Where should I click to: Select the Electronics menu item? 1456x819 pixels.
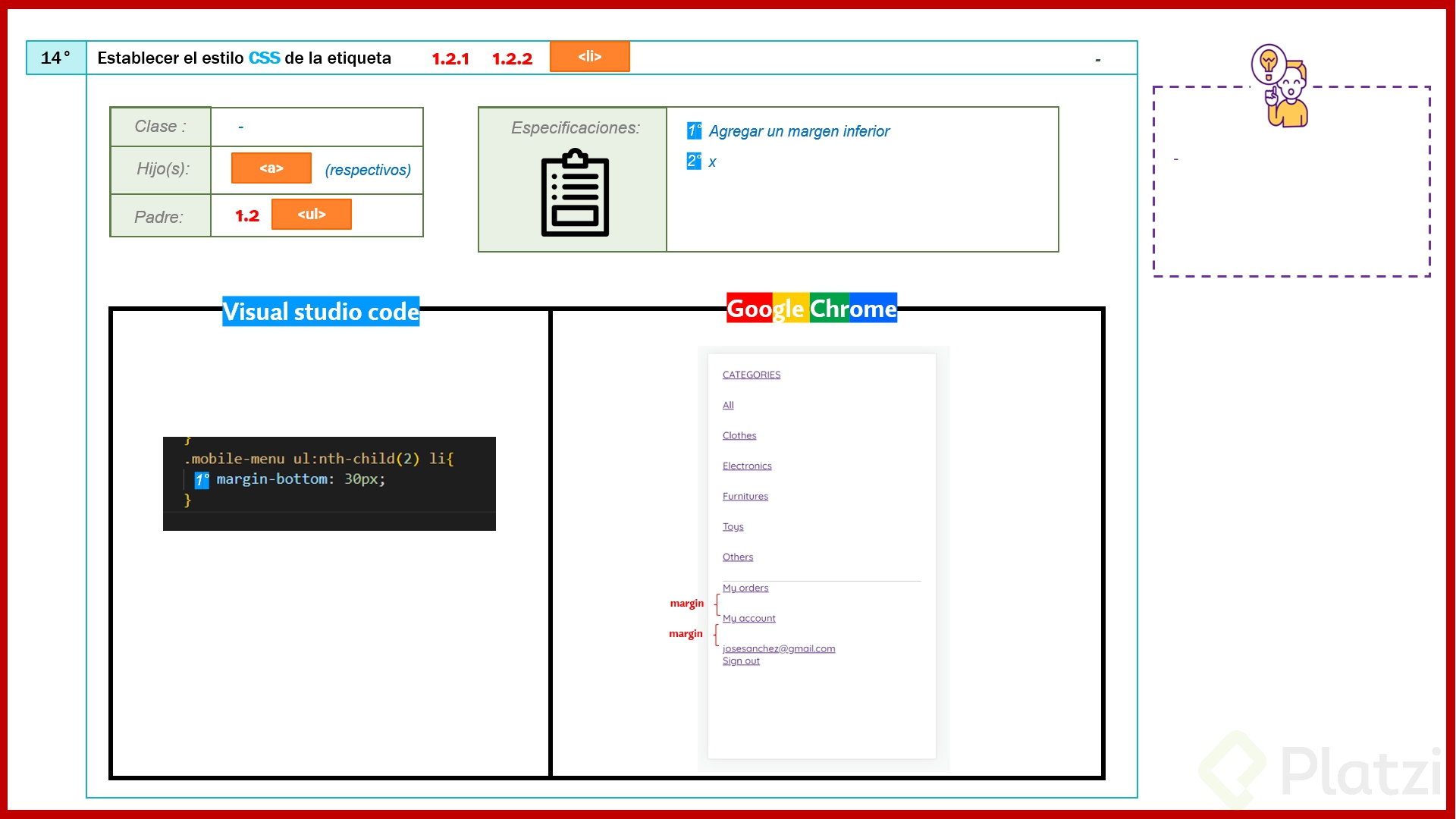pyautogui.click(x=747, y=466)
